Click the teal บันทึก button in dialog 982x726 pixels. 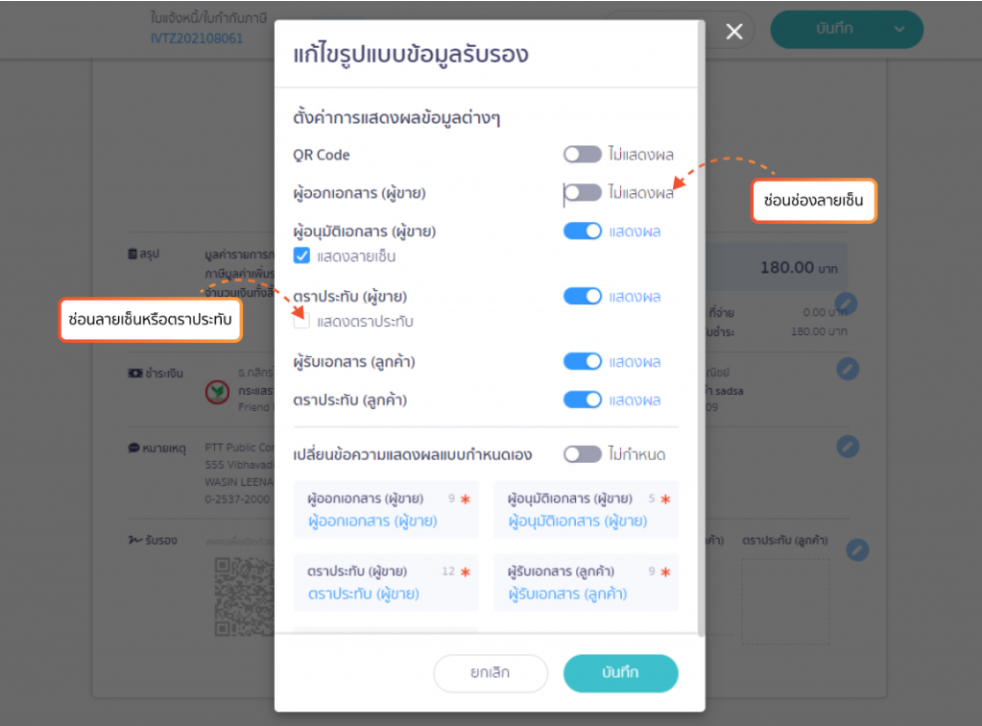click(x=620, y=673)
